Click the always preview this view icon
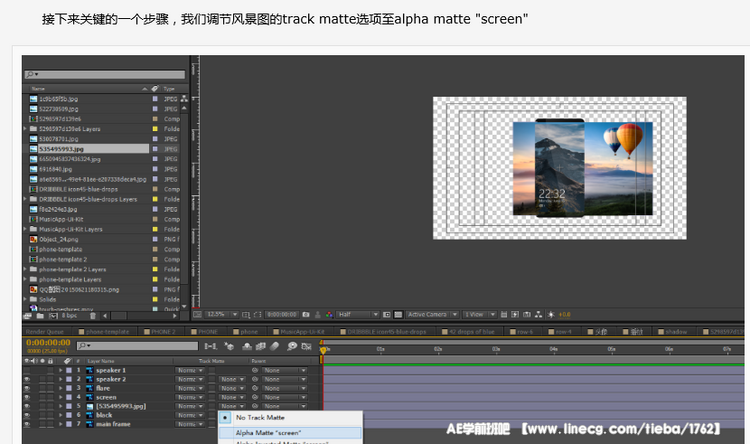This screenshot has width=750, height=444. tap(197, 314)
